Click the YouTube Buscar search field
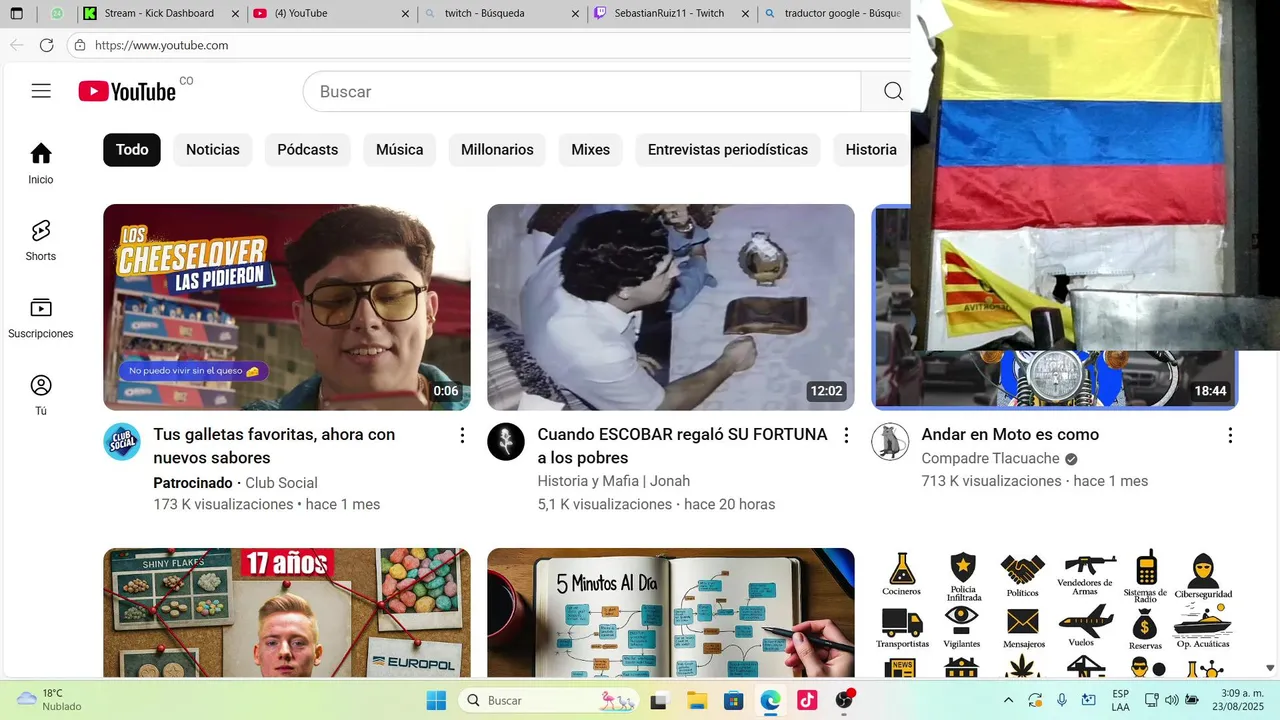 (x=582, y=91)
